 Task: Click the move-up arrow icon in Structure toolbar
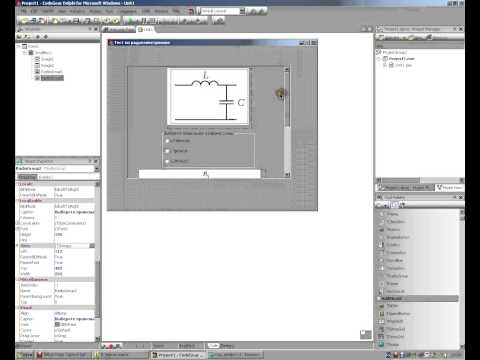[38, 37]
